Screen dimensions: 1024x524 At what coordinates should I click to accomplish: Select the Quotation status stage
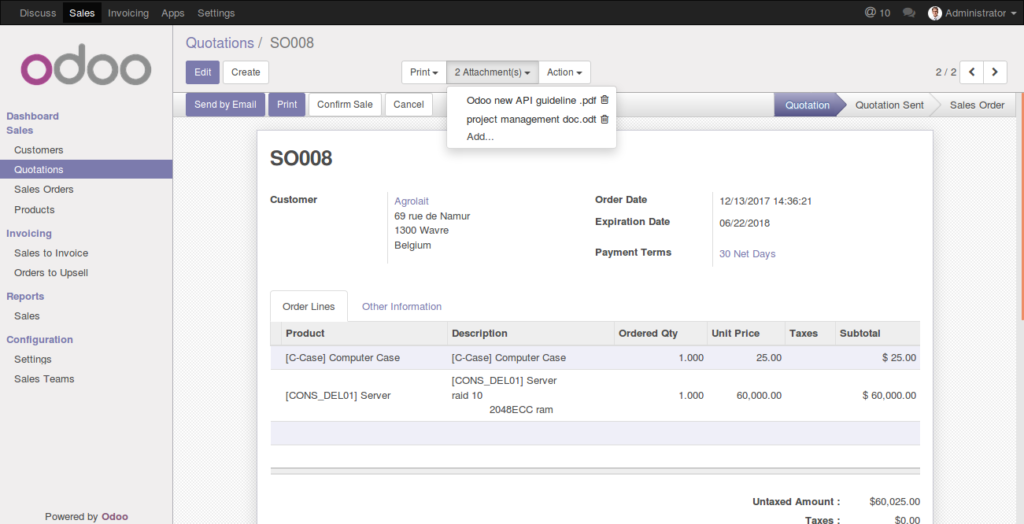(x=807, y=105)
